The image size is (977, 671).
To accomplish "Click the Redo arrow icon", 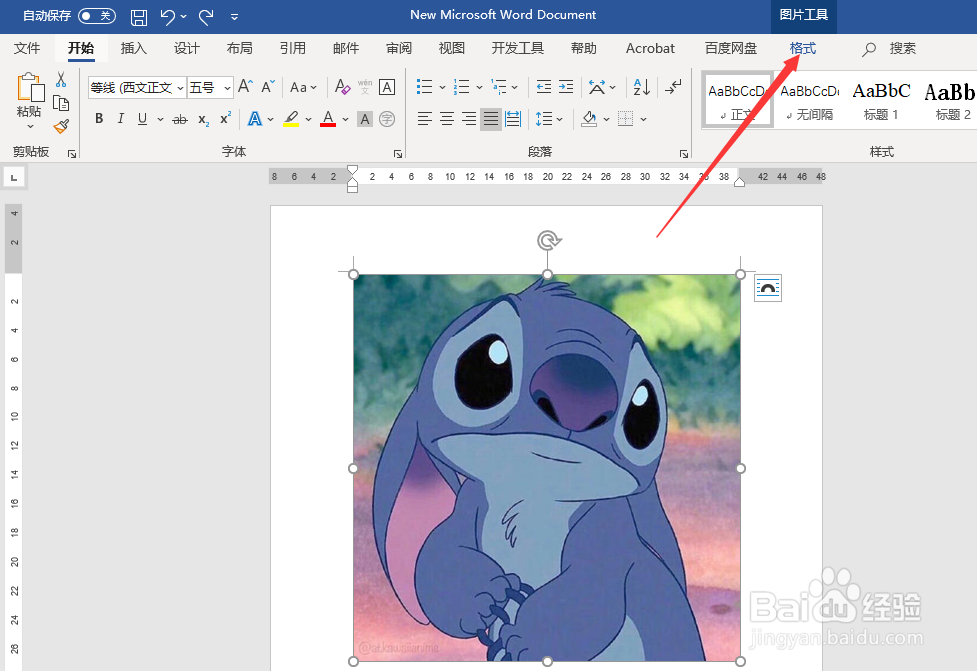I will (206, 17).
